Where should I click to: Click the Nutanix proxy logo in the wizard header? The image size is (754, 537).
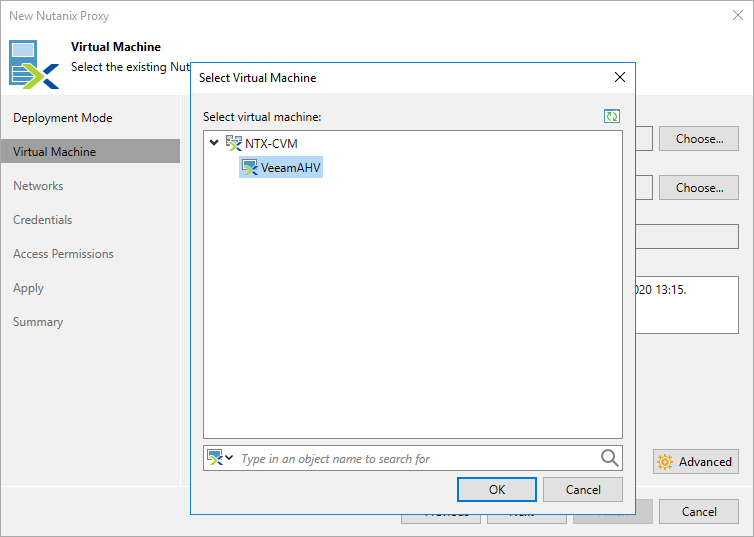click(34, 64)
